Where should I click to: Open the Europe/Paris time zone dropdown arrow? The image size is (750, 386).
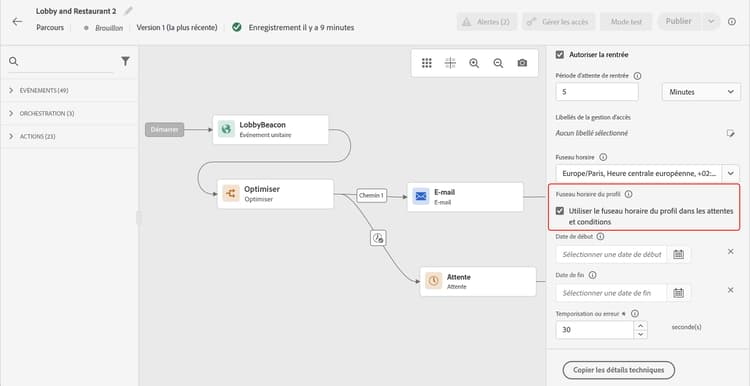coord(730,173)
